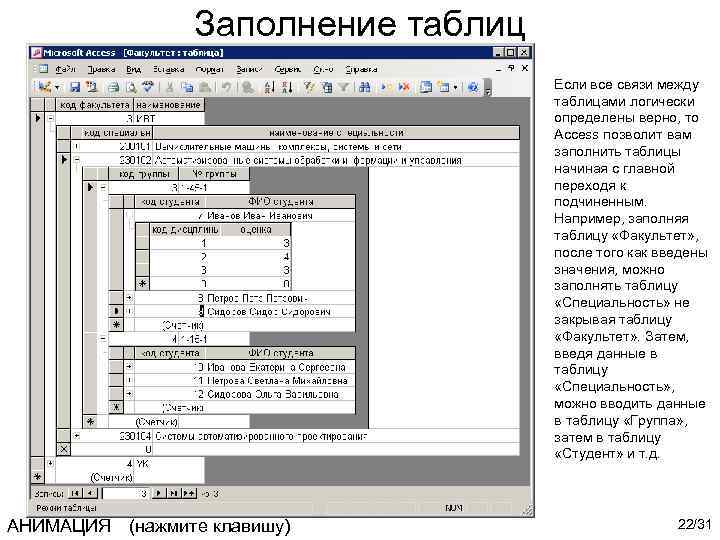Viewport: 720px width, 540px height.
Task: Click the Save toolbar icon
Action: tap(75, 87)
